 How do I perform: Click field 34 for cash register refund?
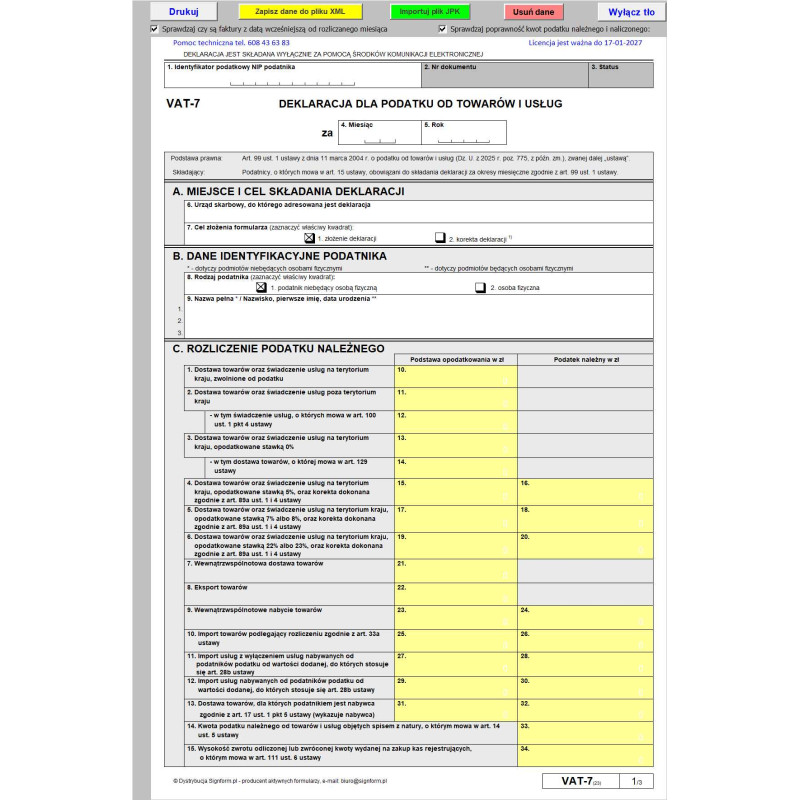[585, 756]
